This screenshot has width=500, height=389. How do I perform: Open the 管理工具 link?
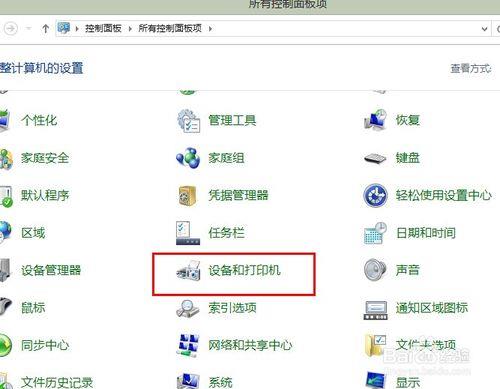[232, 120]
